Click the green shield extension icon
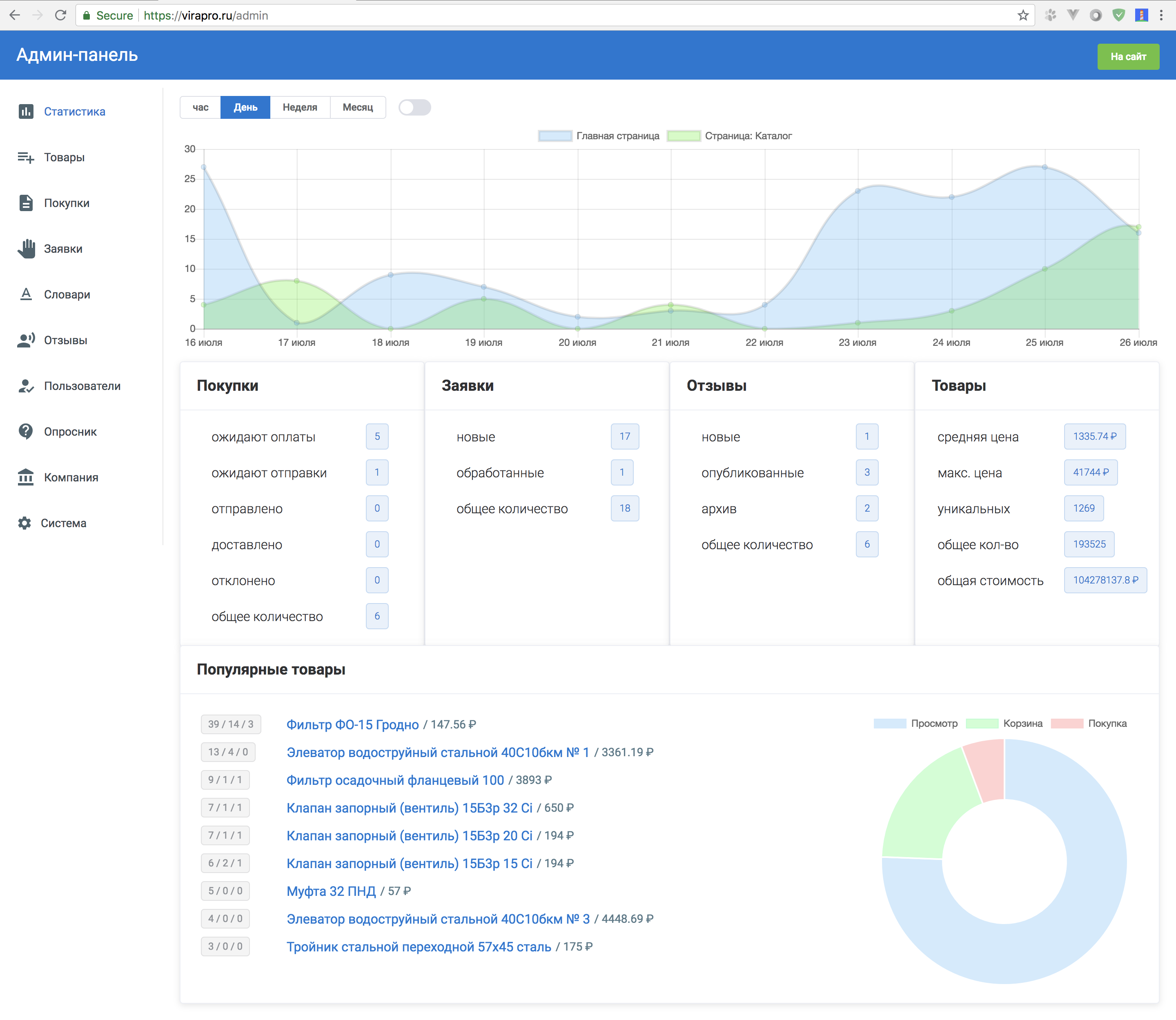Viewport: 1176px width, 1020px height. [x=1118, y=16]
